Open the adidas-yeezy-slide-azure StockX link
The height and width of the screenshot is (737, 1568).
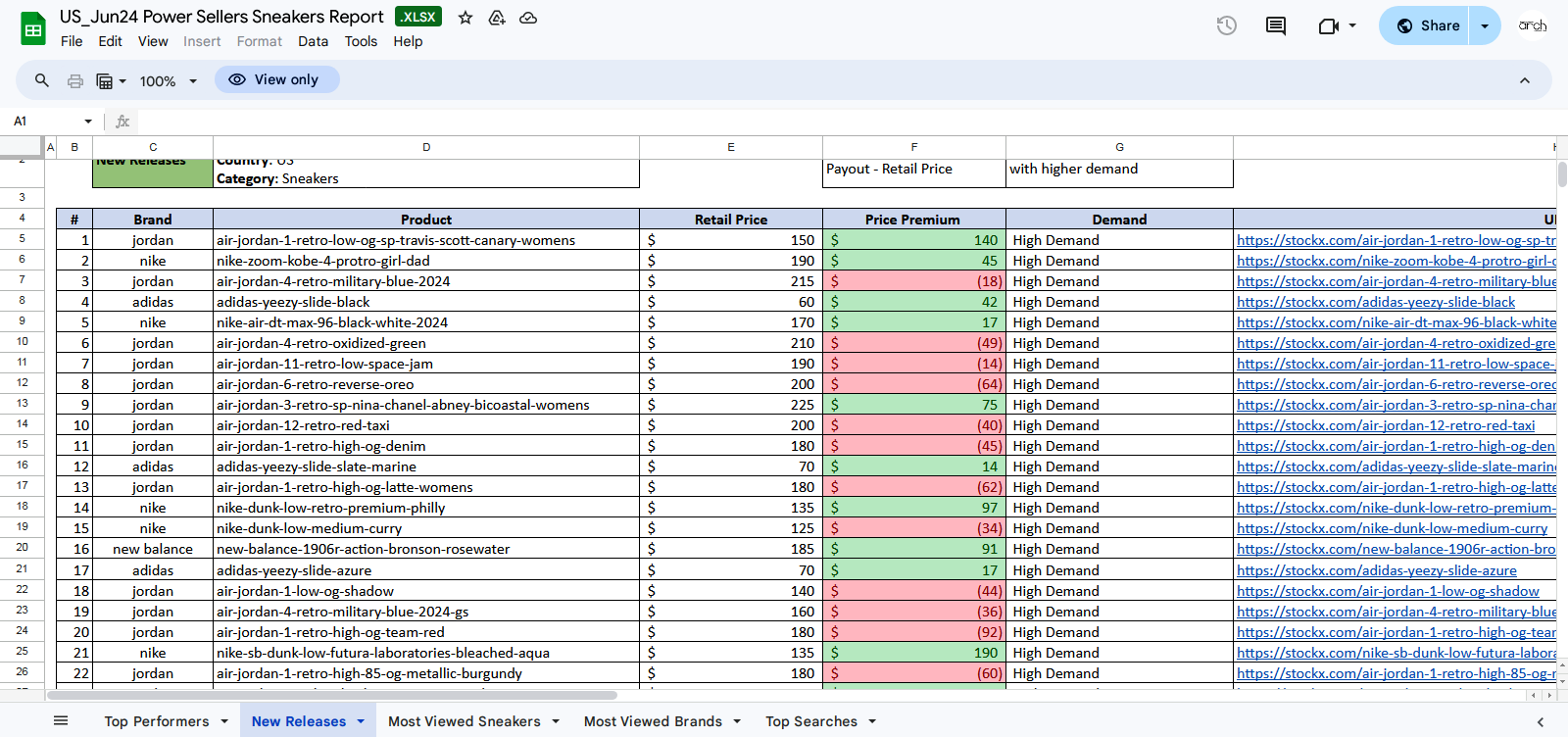[x=1377, y=570]
